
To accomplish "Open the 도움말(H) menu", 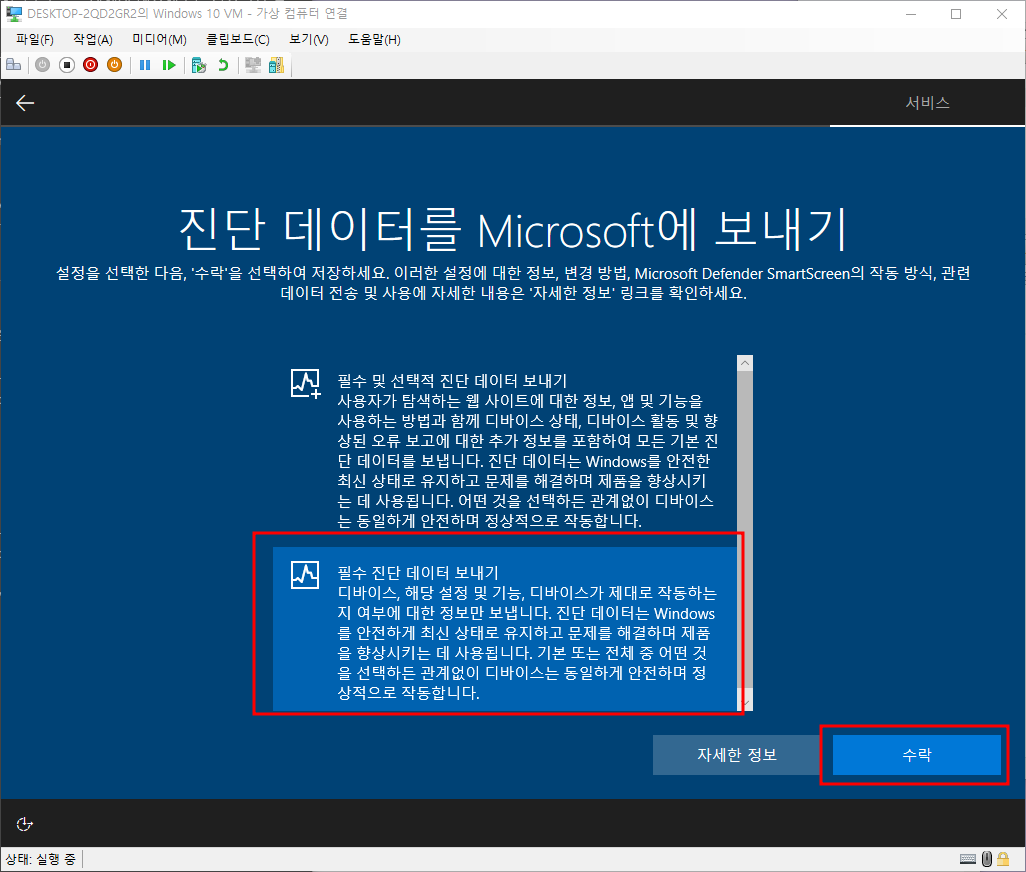I will pos(374,39).
